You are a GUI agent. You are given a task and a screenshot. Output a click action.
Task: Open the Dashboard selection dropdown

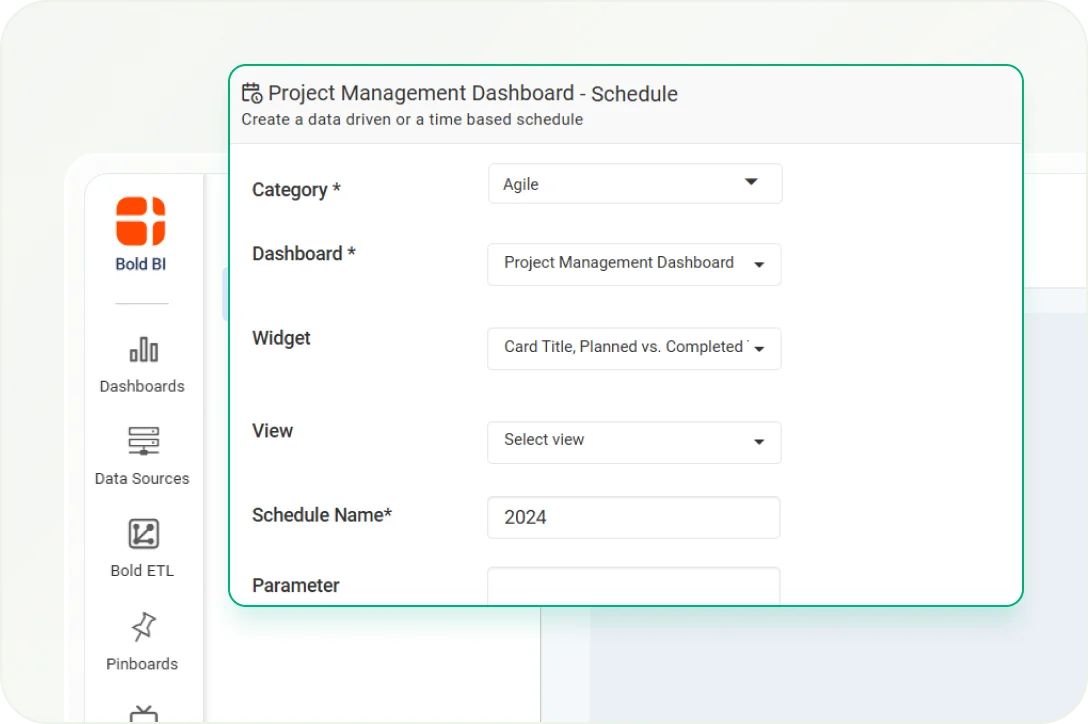coord(634,264)
